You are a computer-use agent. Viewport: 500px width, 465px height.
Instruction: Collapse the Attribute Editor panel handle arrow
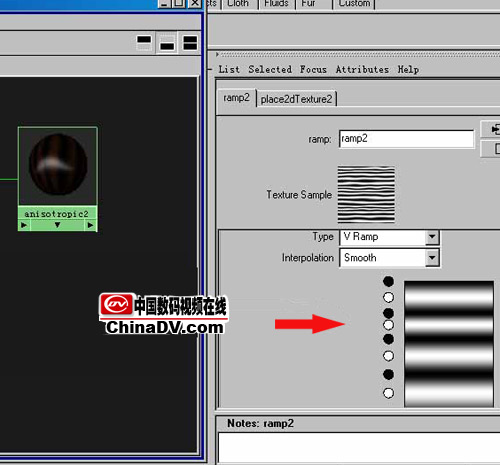click(217, 54)
